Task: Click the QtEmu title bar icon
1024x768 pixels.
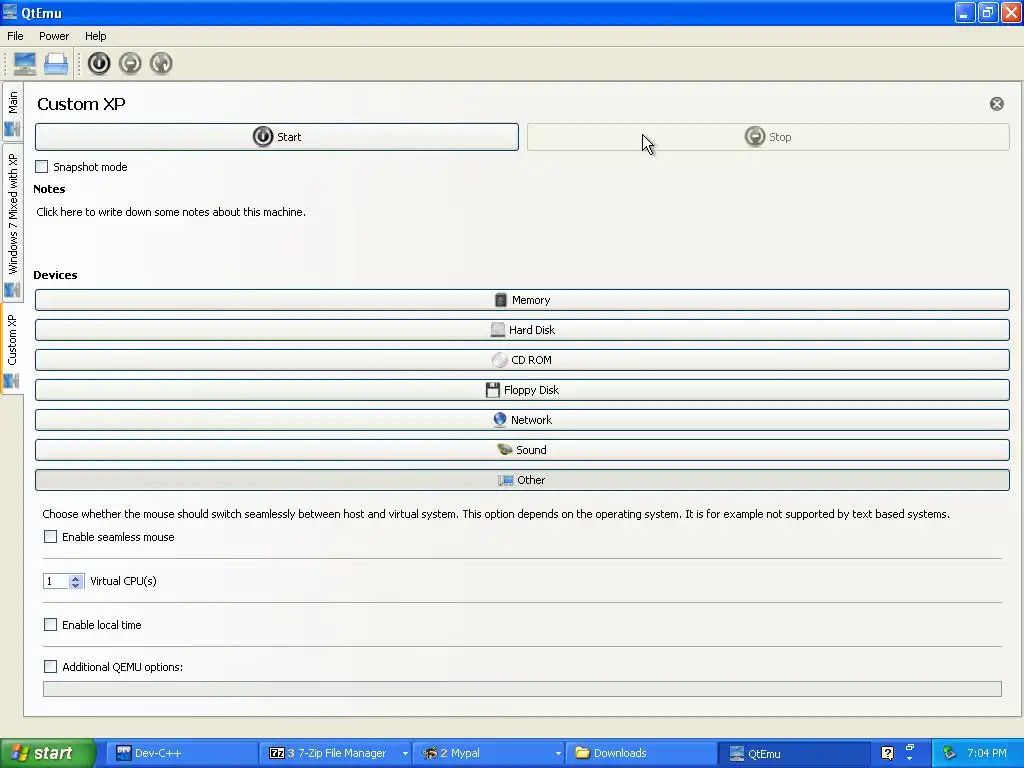Action: (x=10, y=12)
